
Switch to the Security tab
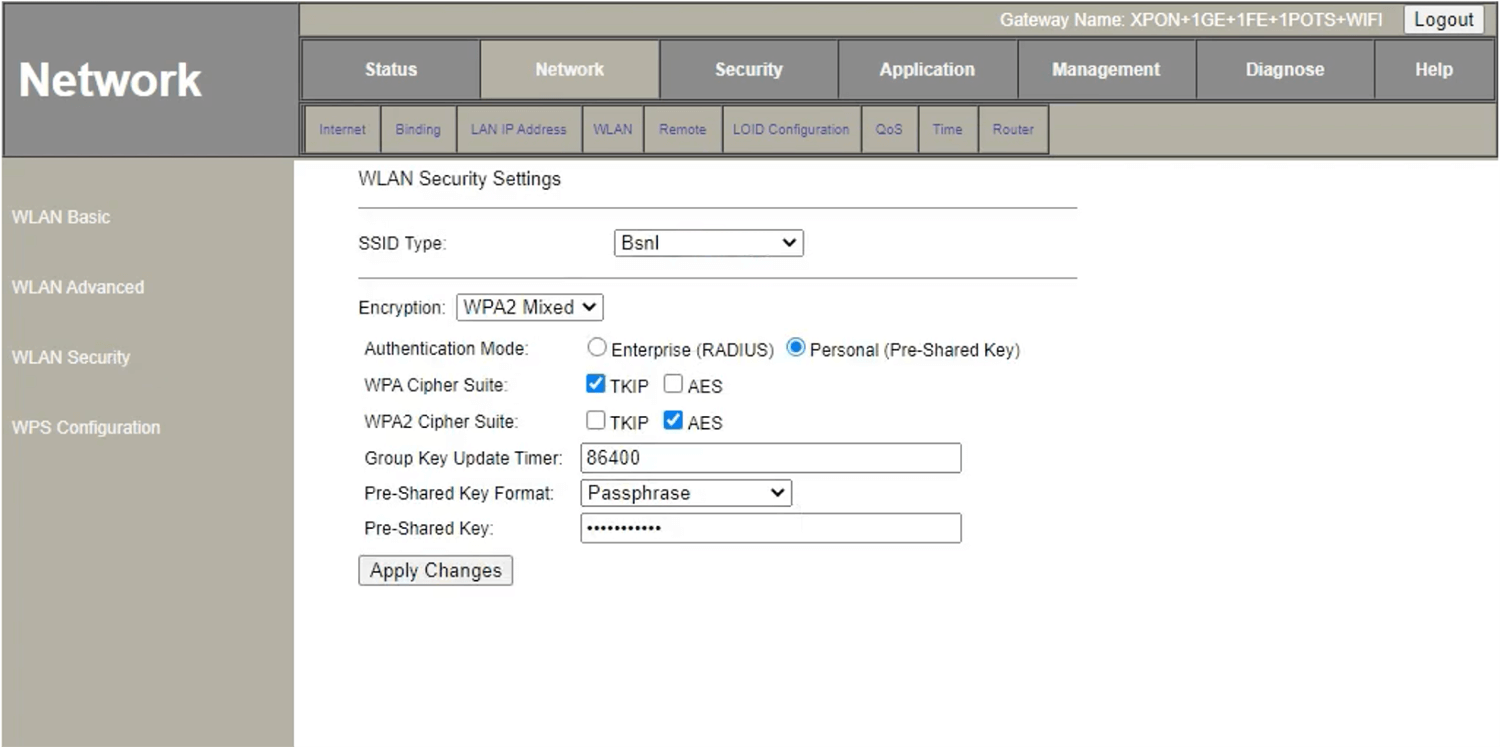[x=748, y=70]
